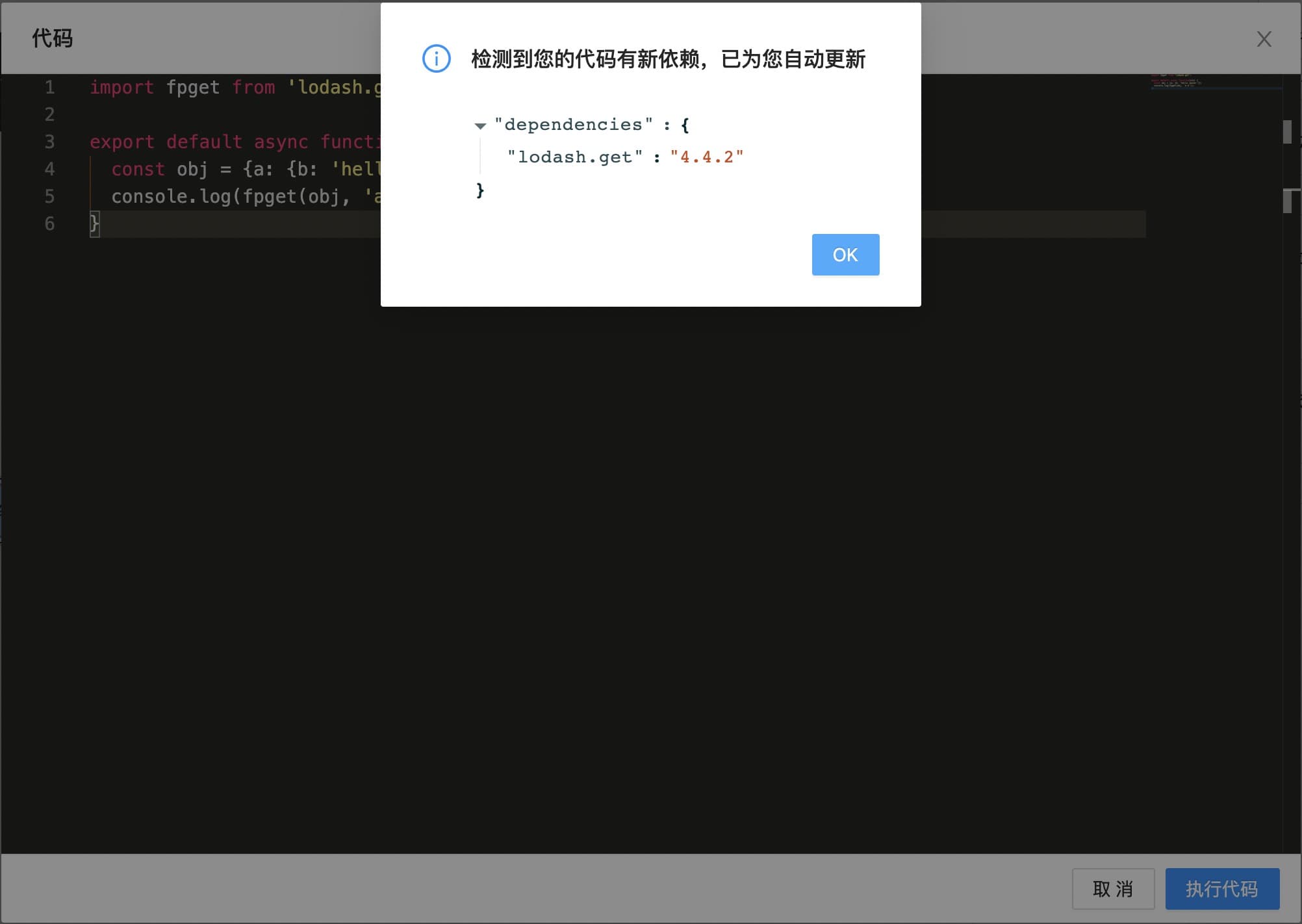This screenshot has height=924, width=1302.
Task: Close the 代码 panel with X icon
Action: pos(1263,40)
